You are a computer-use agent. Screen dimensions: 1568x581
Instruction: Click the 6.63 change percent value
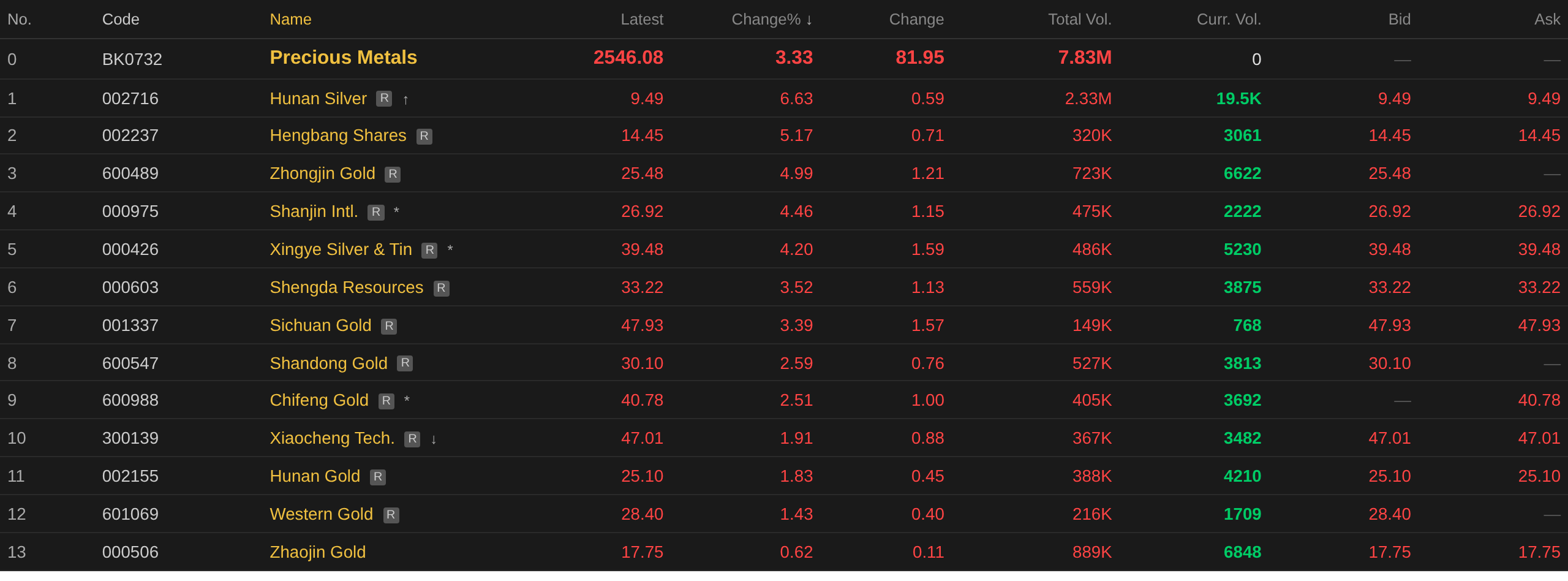(x=796, y=99)
